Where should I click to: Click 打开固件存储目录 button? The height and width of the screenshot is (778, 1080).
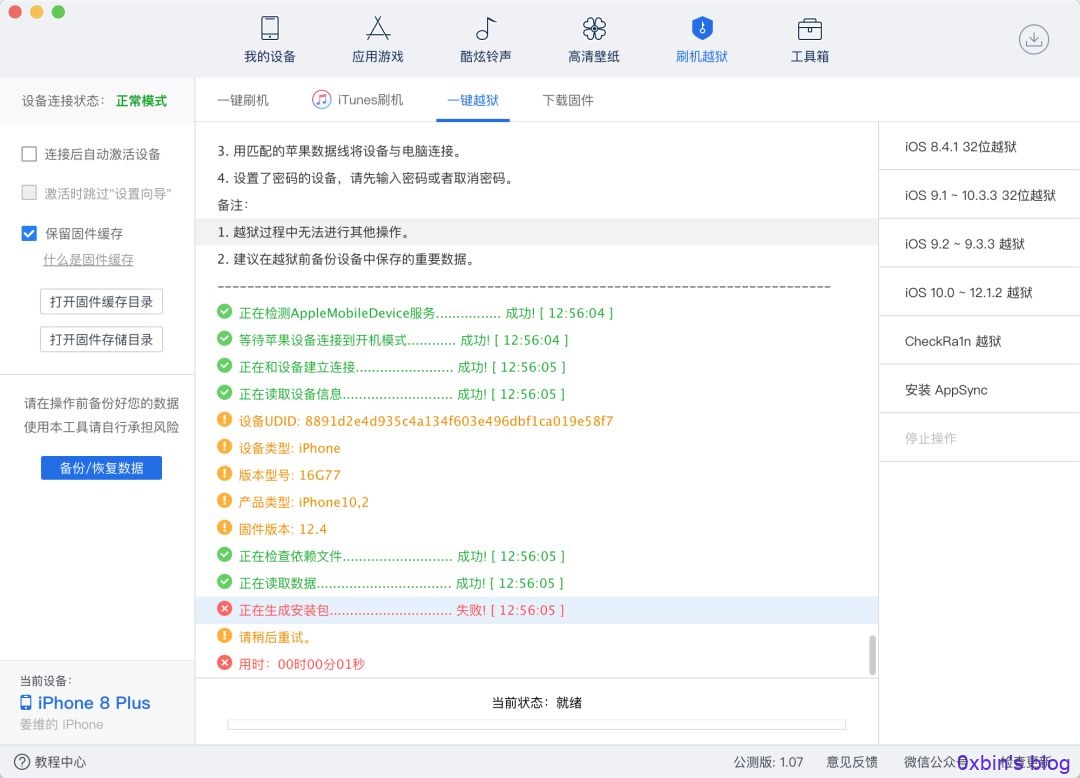(101, 339)
